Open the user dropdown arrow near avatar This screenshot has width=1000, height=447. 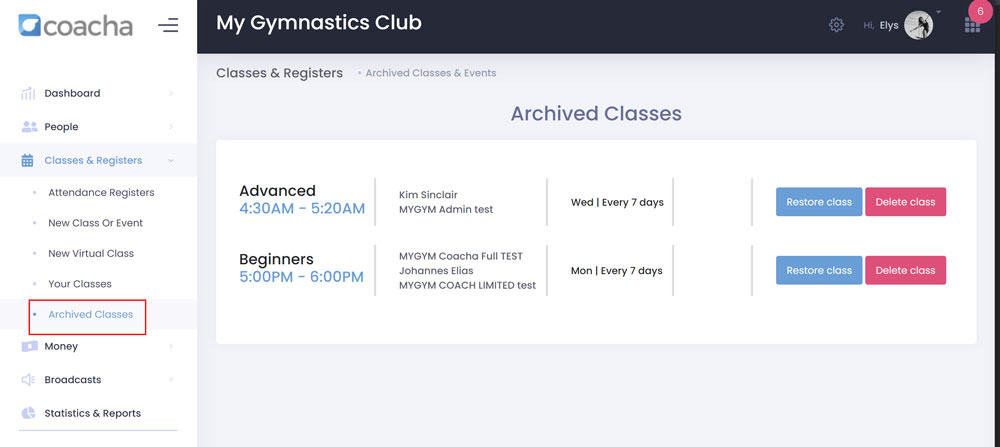tap(939, 13)
